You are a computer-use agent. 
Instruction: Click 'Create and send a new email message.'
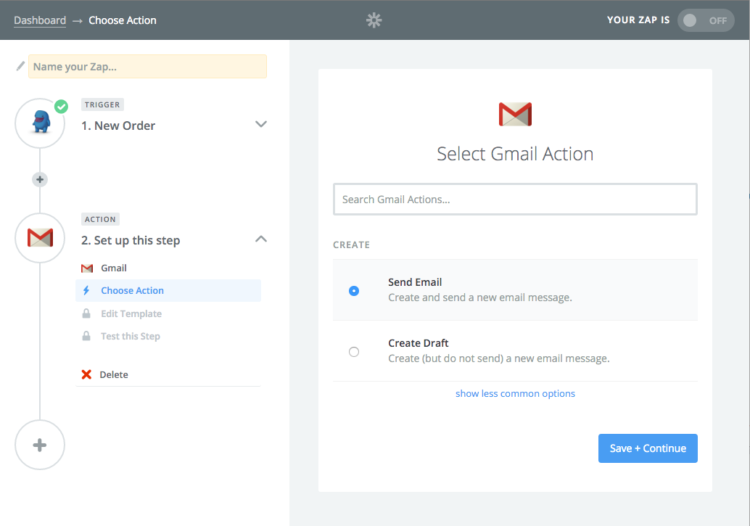480,297
